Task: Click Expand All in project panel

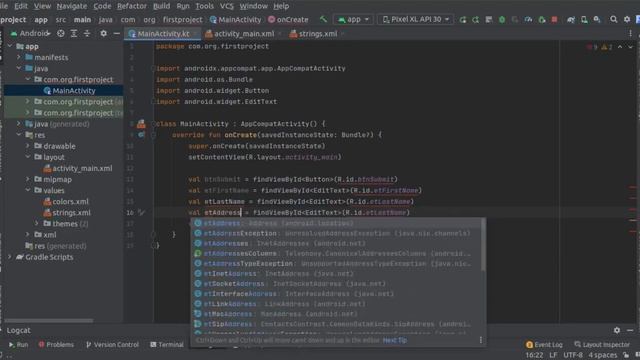Action: (x=74, y=33)
